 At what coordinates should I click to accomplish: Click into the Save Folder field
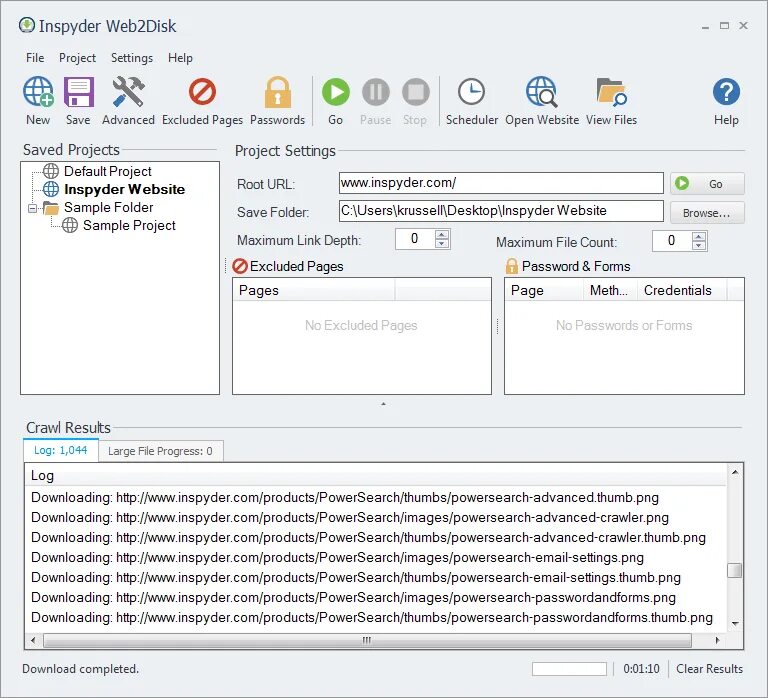[501, 211]
